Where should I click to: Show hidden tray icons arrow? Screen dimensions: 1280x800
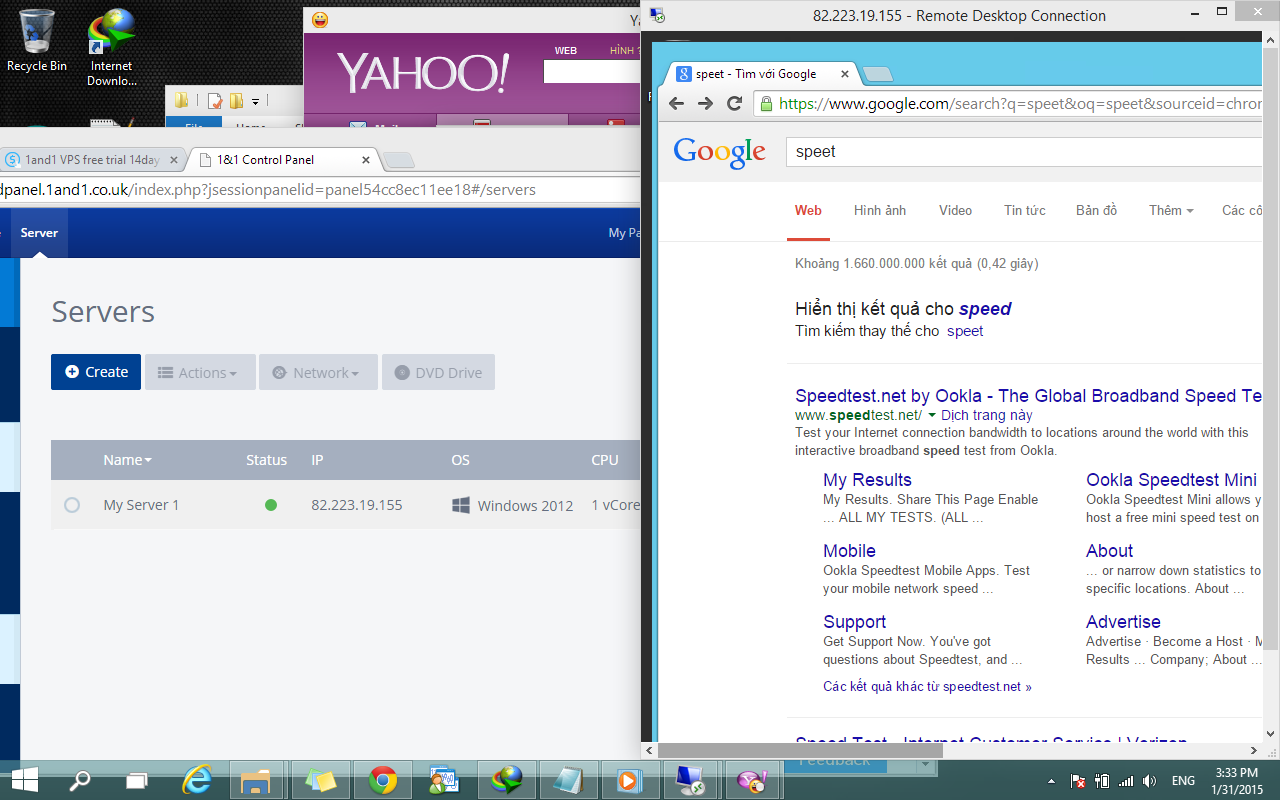pos(1051,781)
